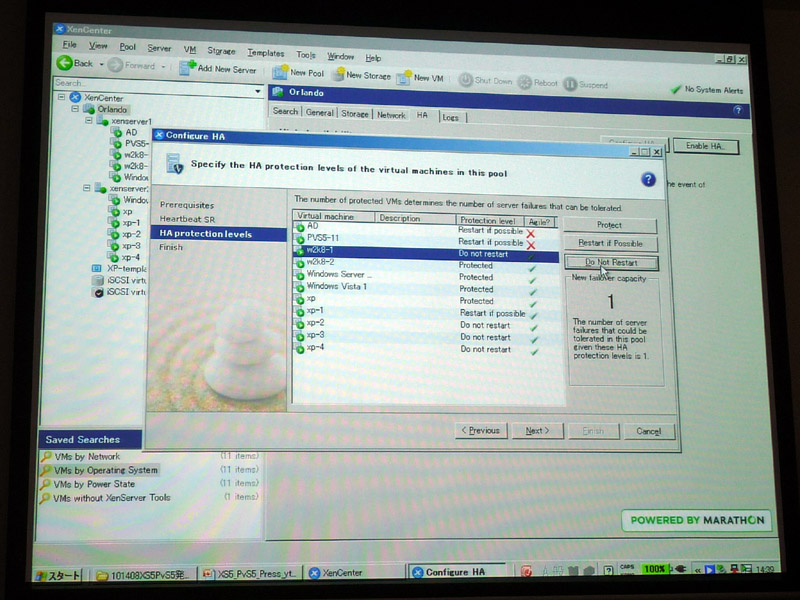Select xp-3 in the server tree
This screenshot has width=800, height=600.
(x=131, y=245)
